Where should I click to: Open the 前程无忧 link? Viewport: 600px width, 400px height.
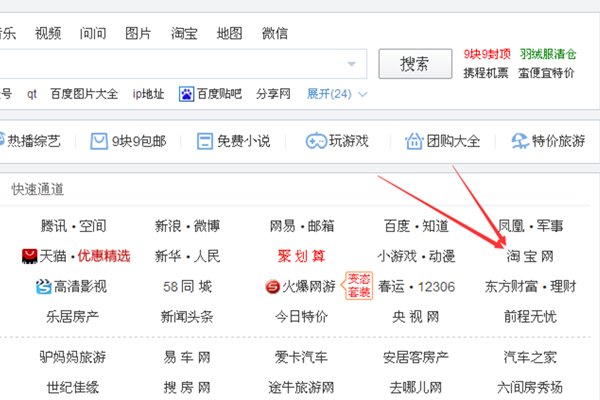530,317
